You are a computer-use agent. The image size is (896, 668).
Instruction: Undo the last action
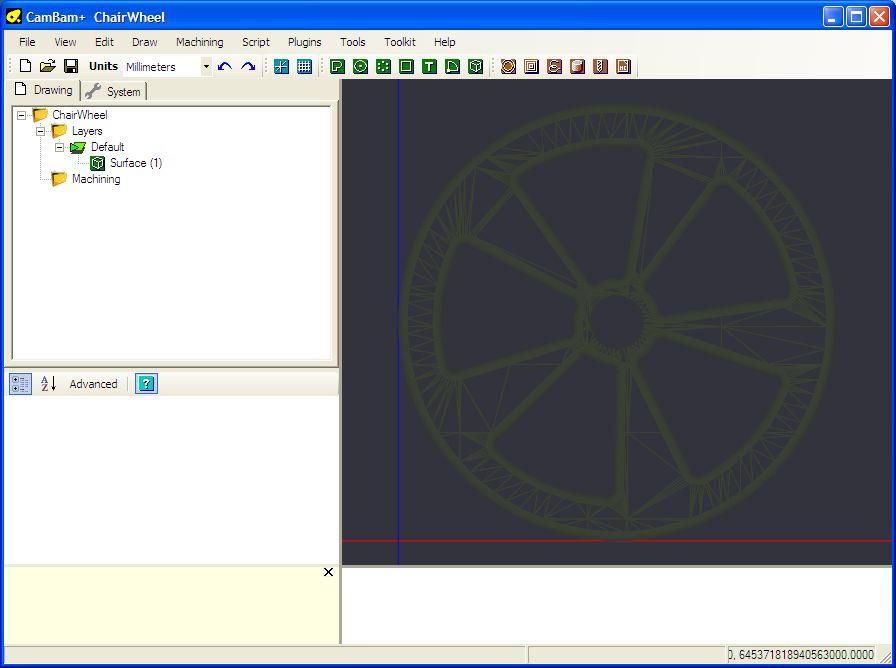point(225,66)
